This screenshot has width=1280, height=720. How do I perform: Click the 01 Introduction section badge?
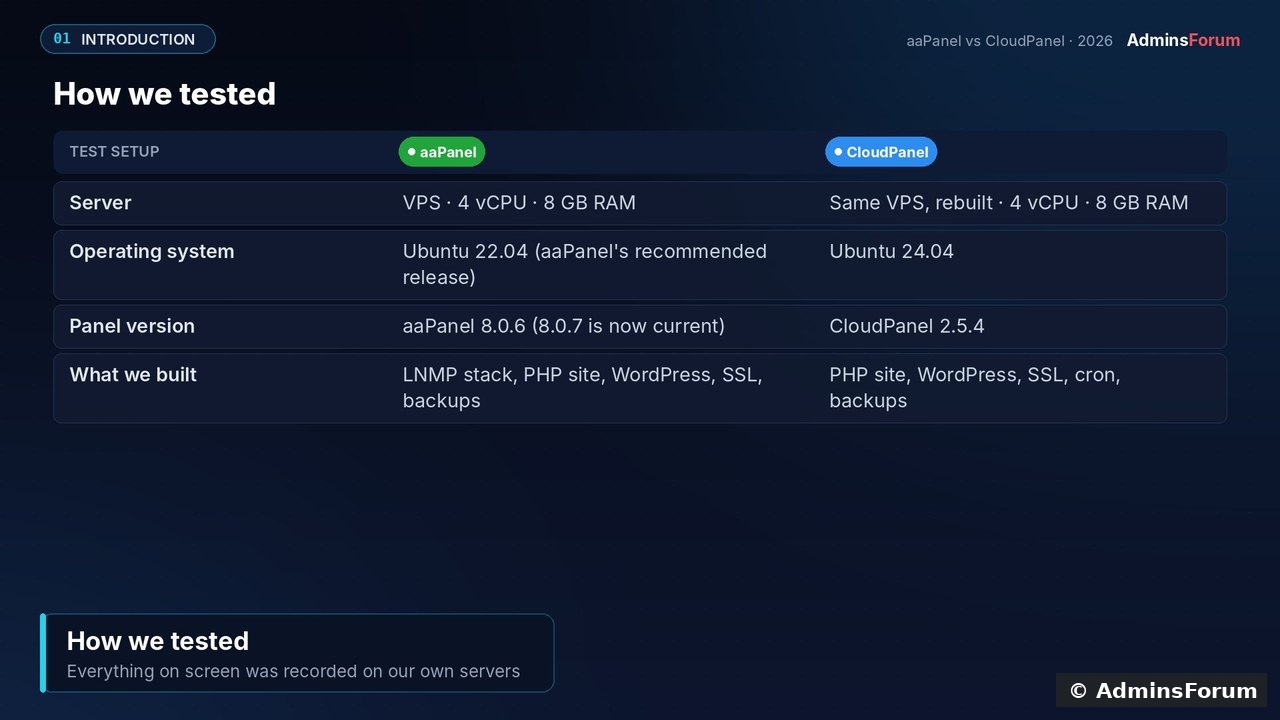tap(128, 39)
